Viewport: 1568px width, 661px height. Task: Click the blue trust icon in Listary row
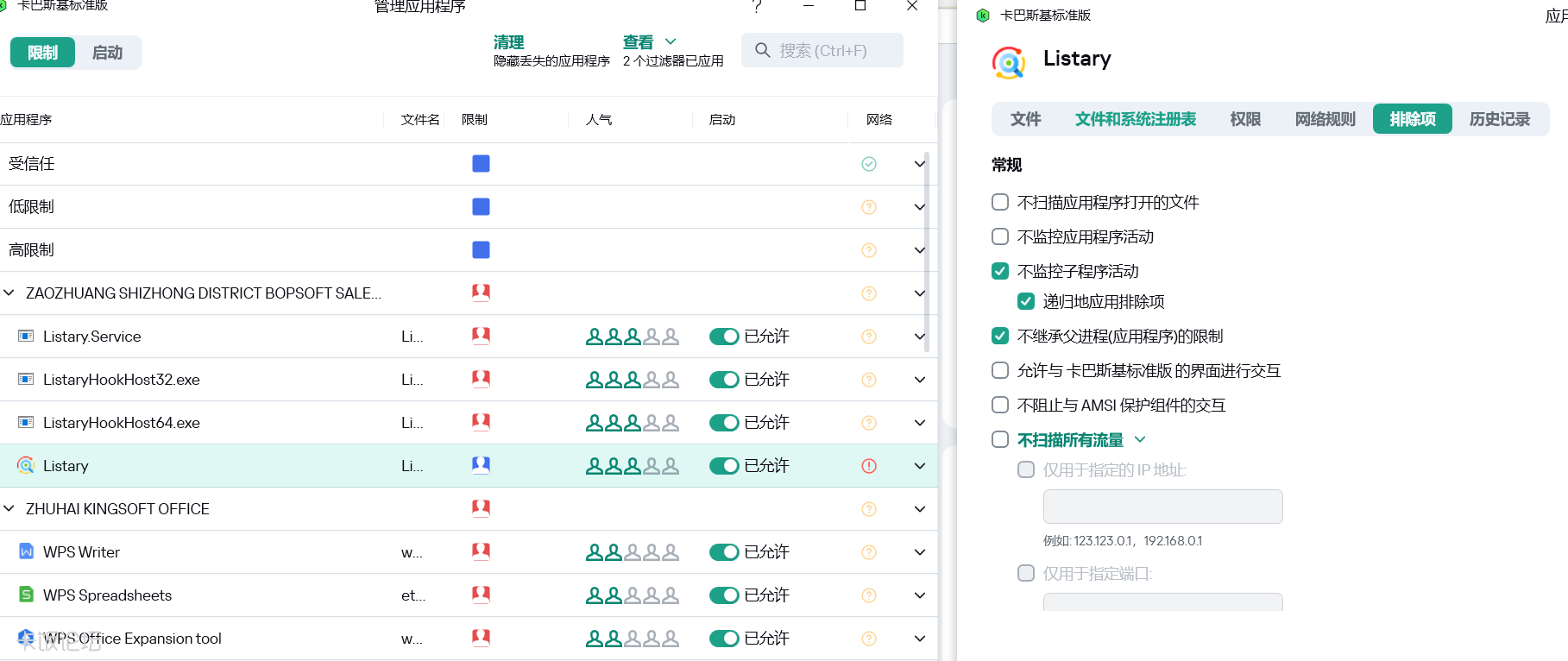coord(481,465)
